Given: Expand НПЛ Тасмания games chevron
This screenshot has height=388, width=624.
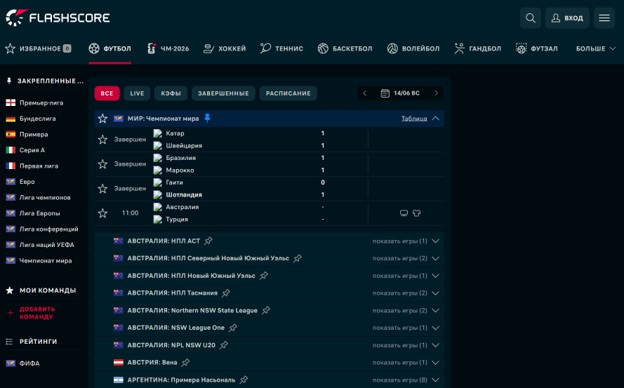Looking at the screenshot, I should click(436, 293).
